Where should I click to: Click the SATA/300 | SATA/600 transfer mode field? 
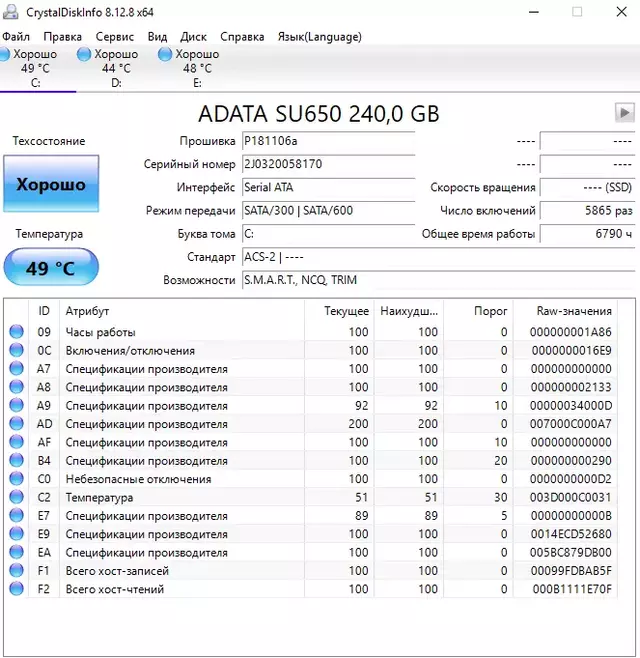coord(329,211)
